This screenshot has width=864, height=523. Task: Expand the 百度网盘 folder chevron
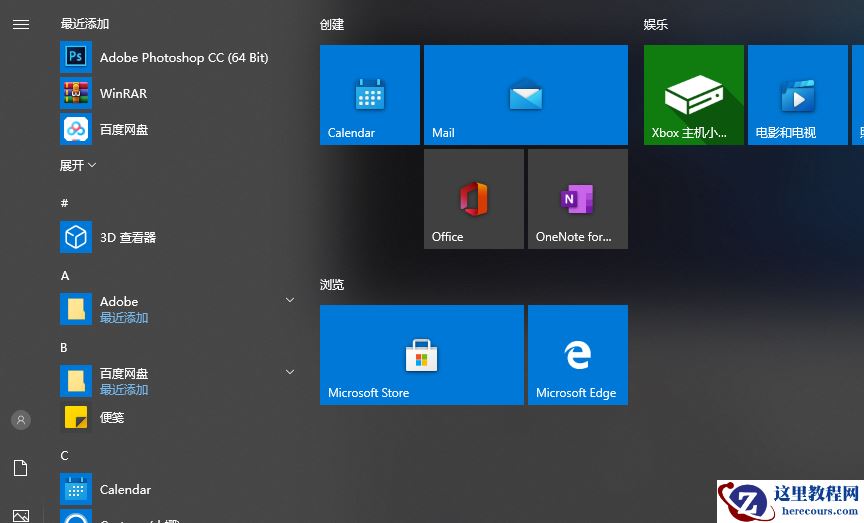[x=290, y=372]
